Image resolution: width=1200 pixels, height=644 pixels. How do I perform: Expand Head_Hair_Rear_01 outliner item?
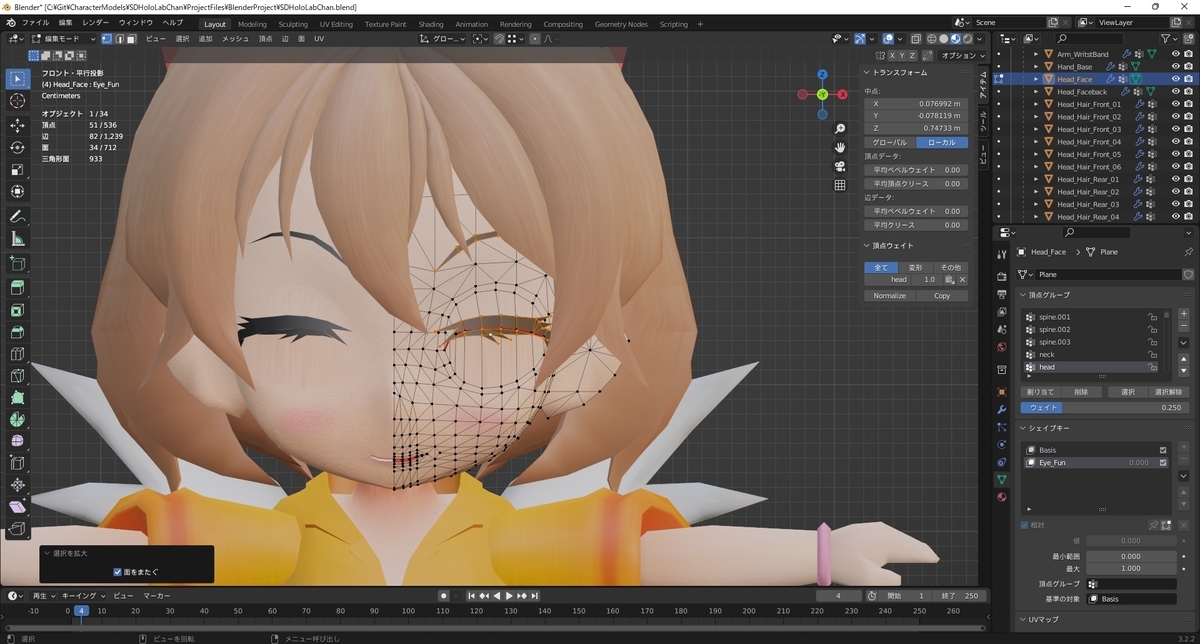(1036, 179)
